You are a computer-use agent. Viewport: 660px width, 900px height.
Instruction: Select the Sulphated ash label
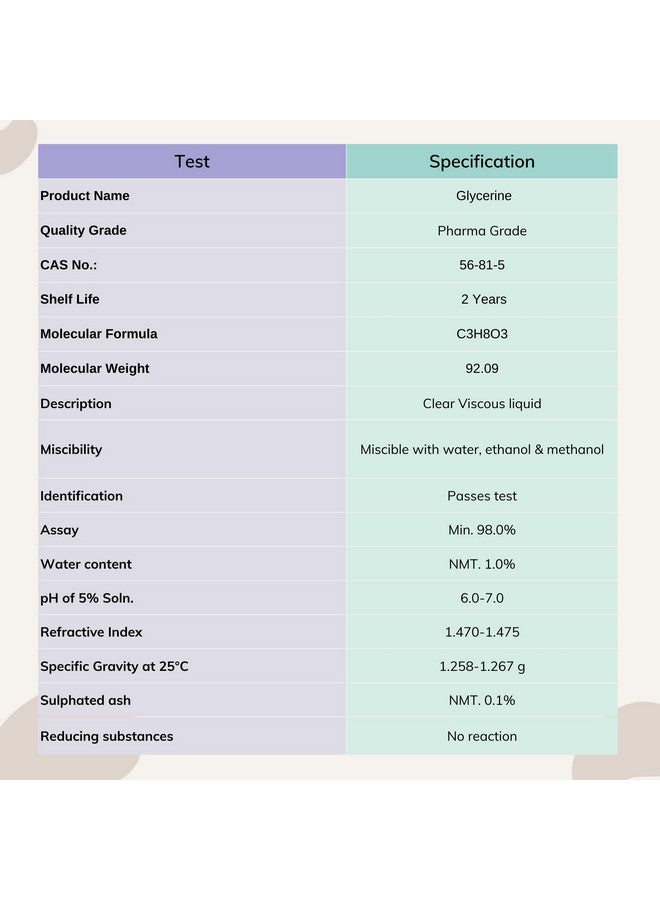point(85,700)
